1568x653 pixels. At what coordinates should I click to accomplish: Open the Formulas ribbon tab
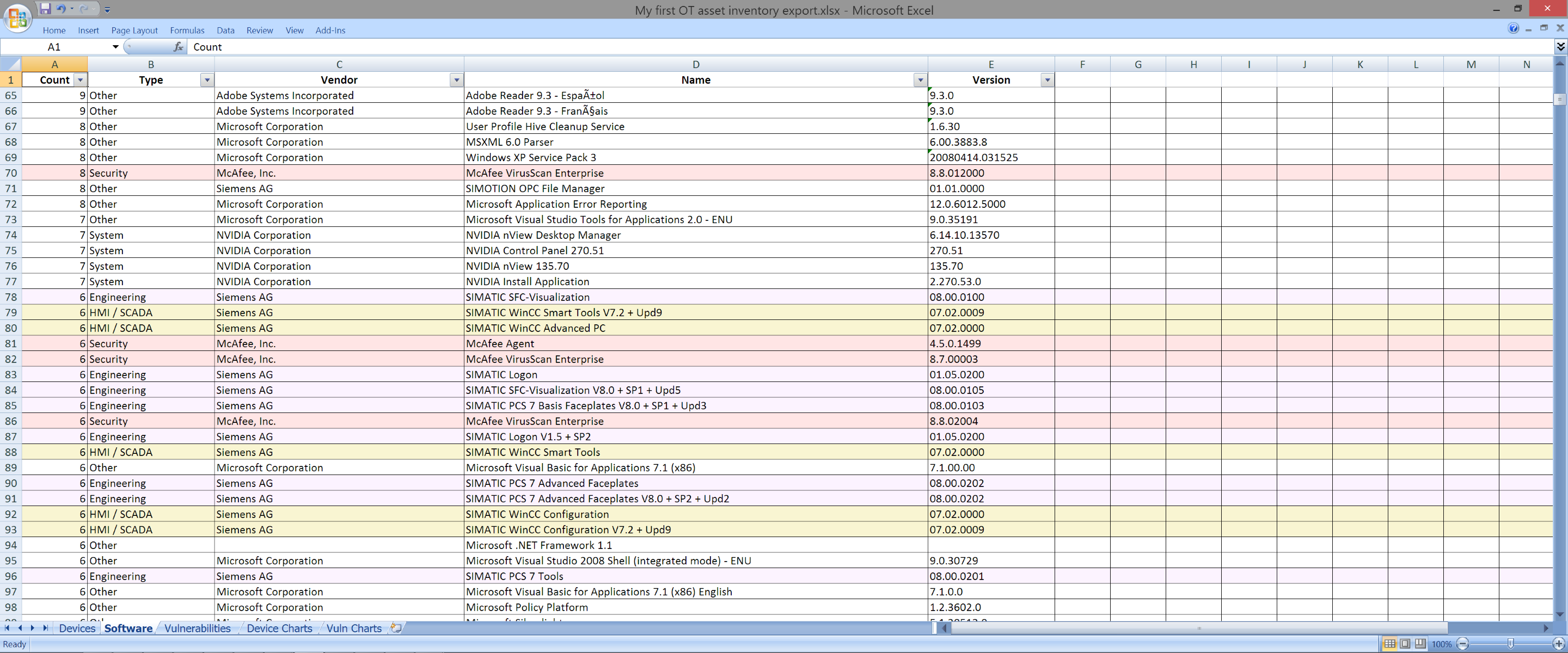pyautogui.click(x=187, y=30)
